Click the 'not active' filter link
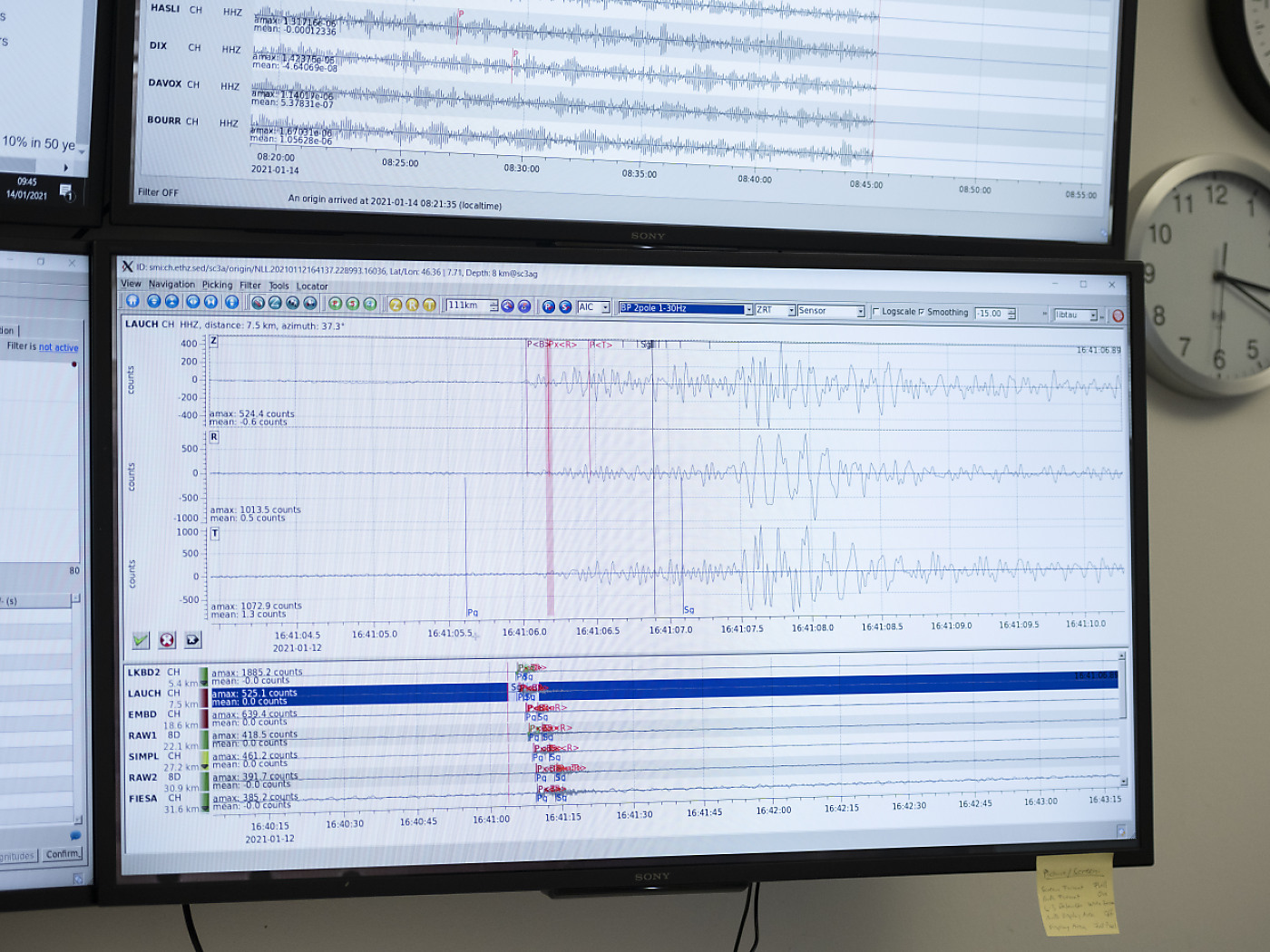 pos(58,347)
